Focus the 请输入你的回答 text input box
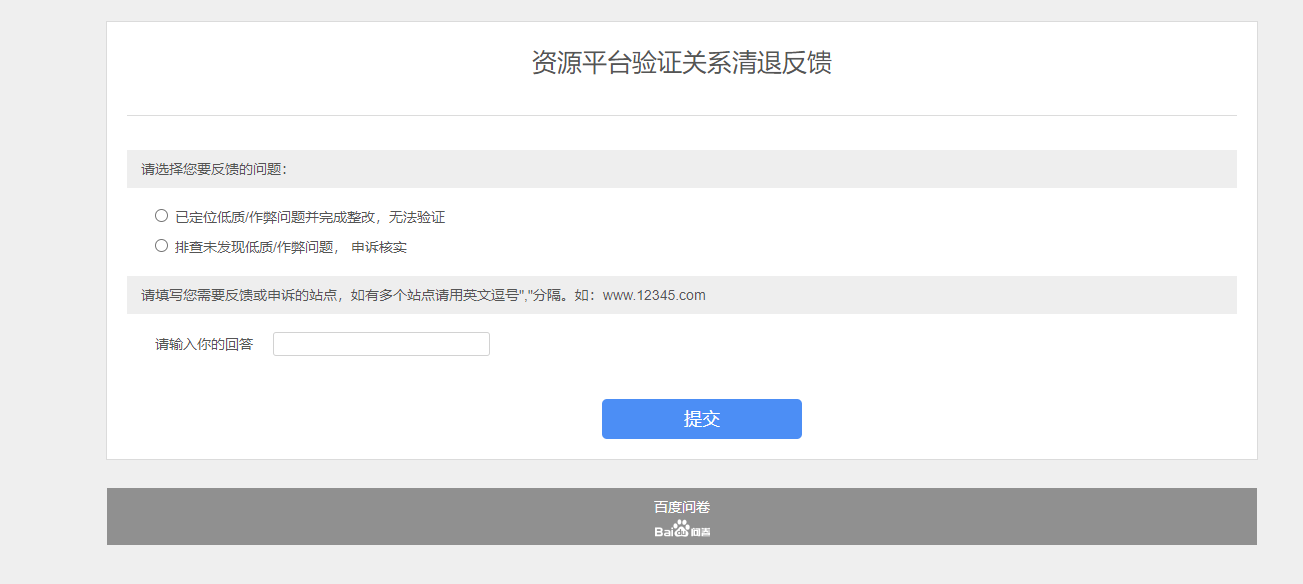1303x584 pixels. pos(381,344)
